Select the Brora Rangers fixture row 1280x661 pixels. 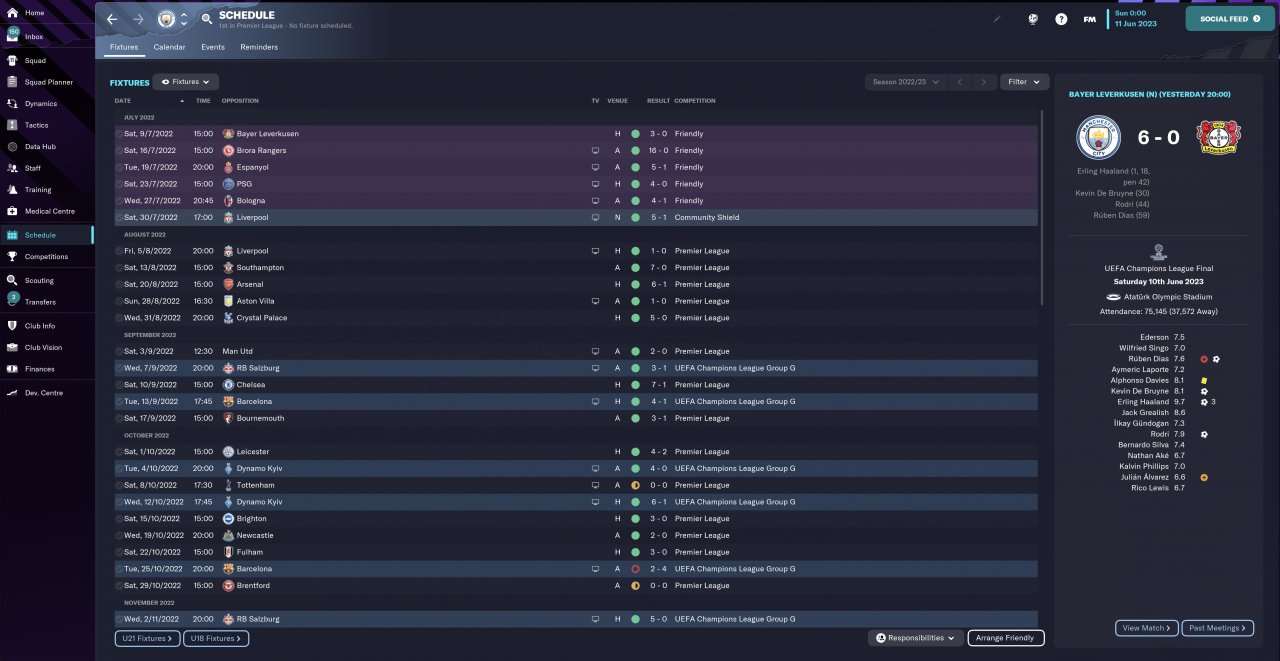tap(576, 151)
